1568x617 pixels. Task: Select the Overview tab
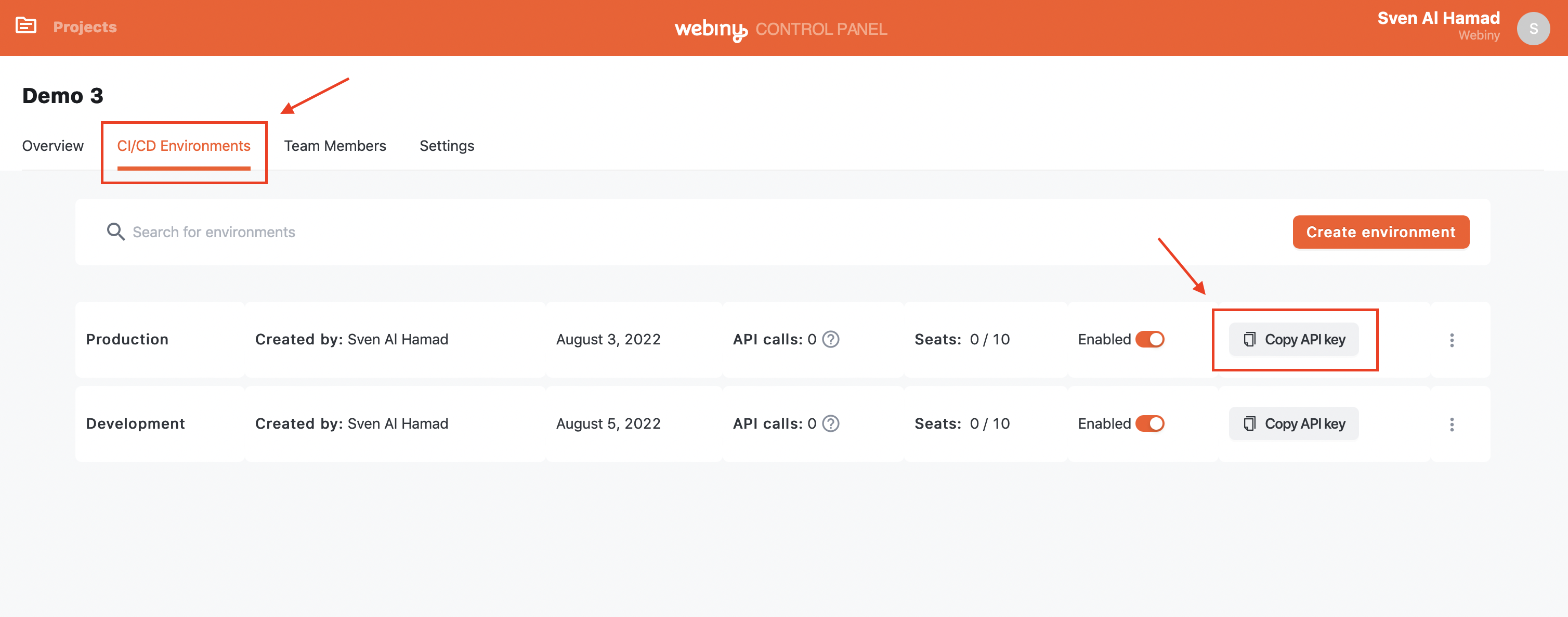(53, 146)
